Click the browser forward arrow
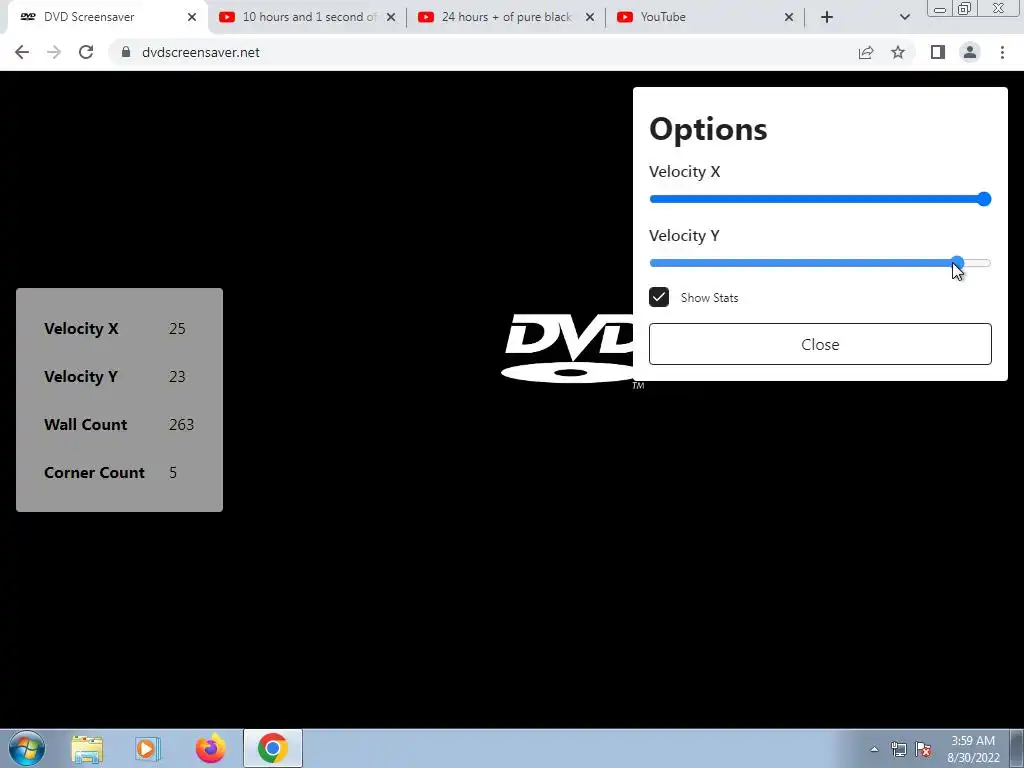This screenshot has width=1024, height=768. (54, 52)
